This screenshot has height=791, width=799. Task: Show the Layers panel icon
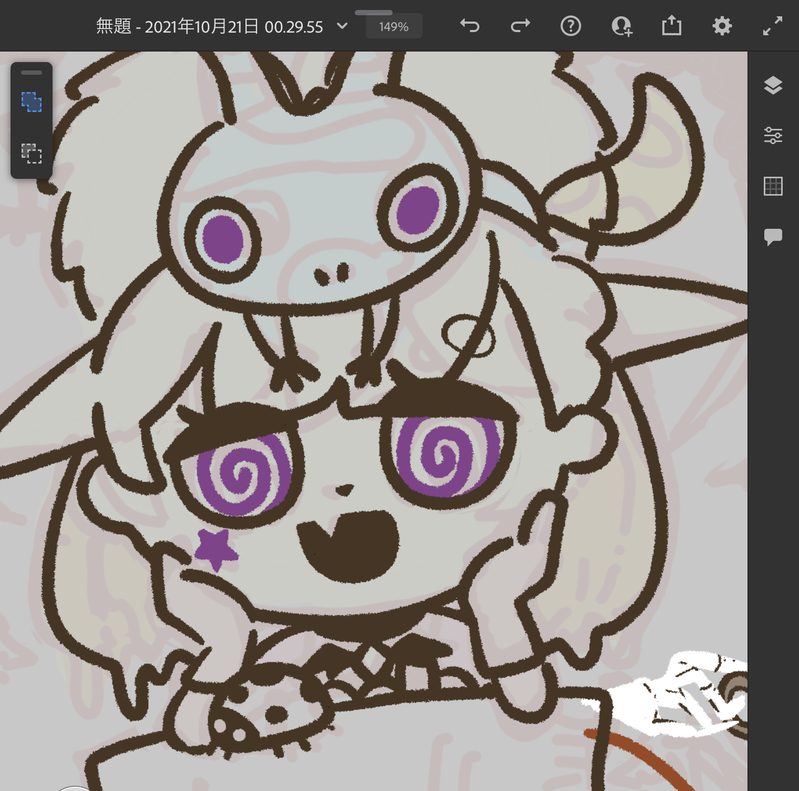pyautogui.click(x=773, y=85)
